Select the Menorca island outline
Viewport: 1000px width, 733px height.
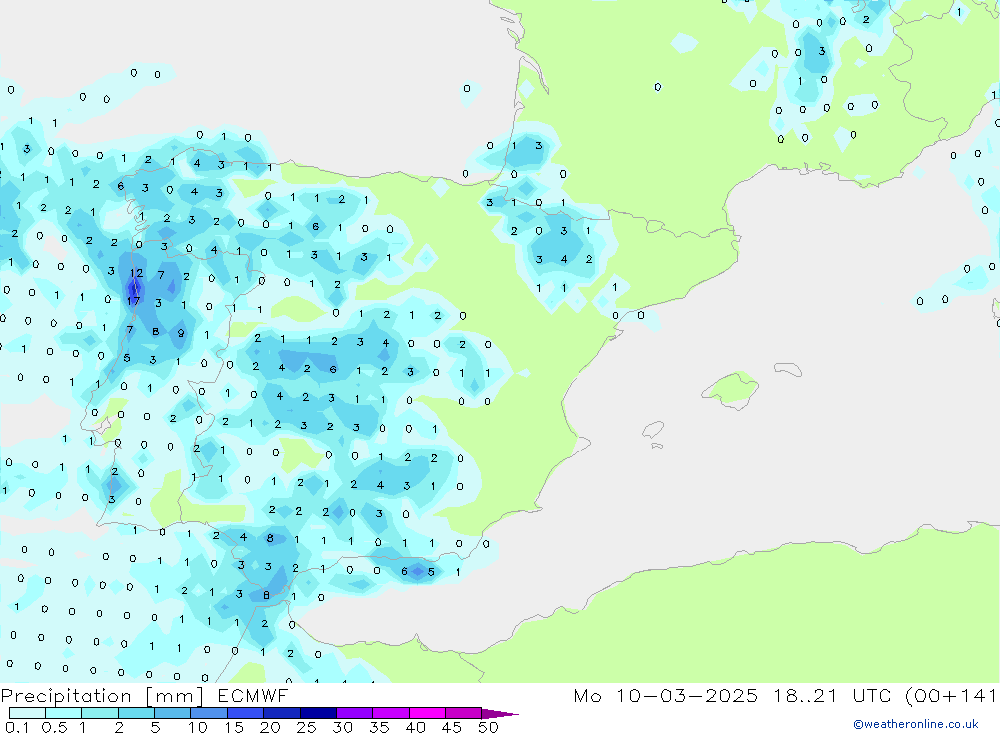click(788, 369)
